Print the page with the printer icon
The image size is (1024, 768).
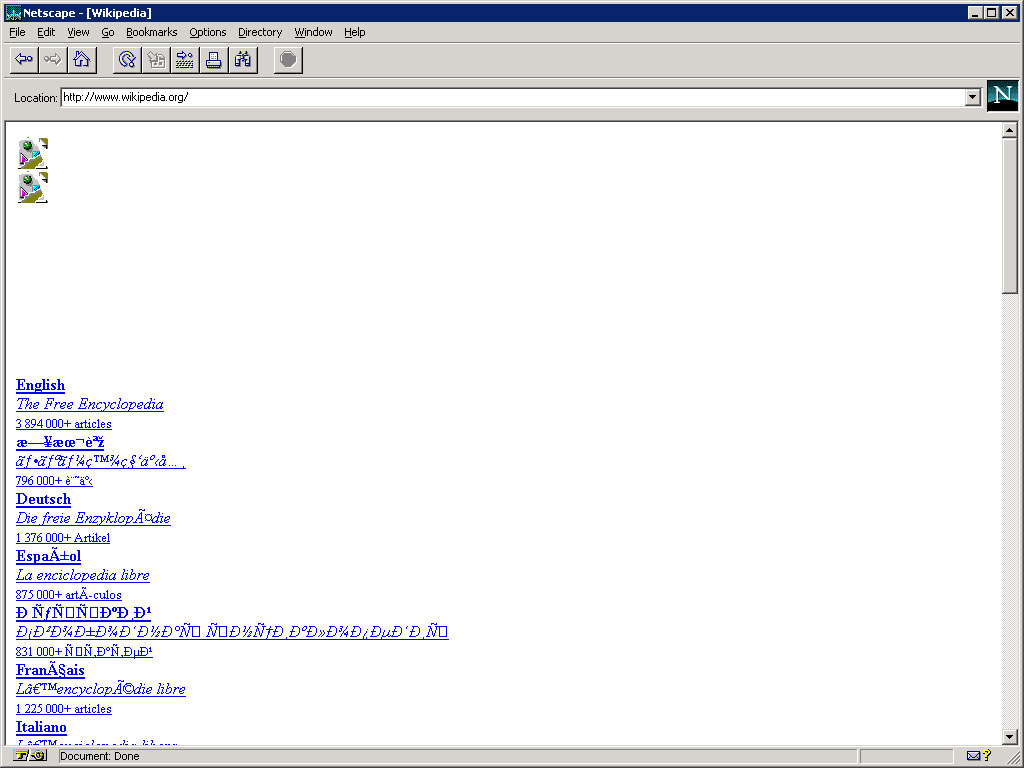pyautogui.click(x=214, y=60)
